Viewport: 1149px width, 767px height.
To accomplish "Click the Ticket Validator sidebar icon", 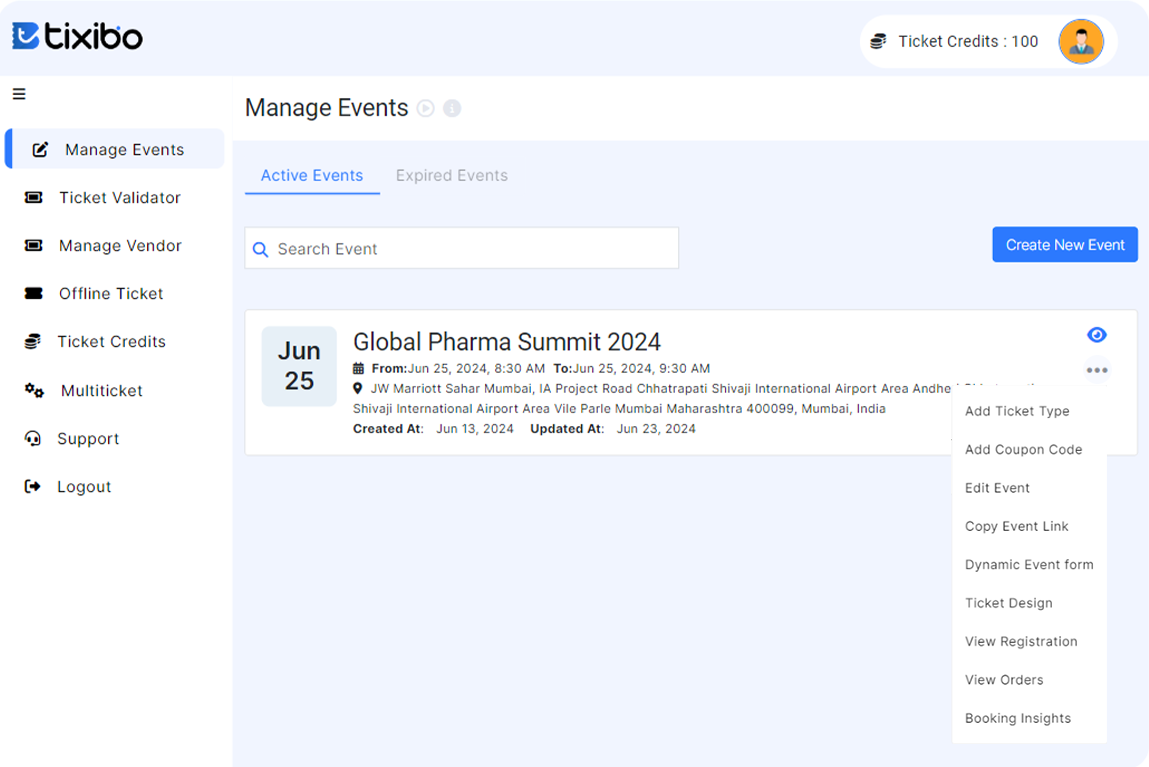I will point(33,198).
